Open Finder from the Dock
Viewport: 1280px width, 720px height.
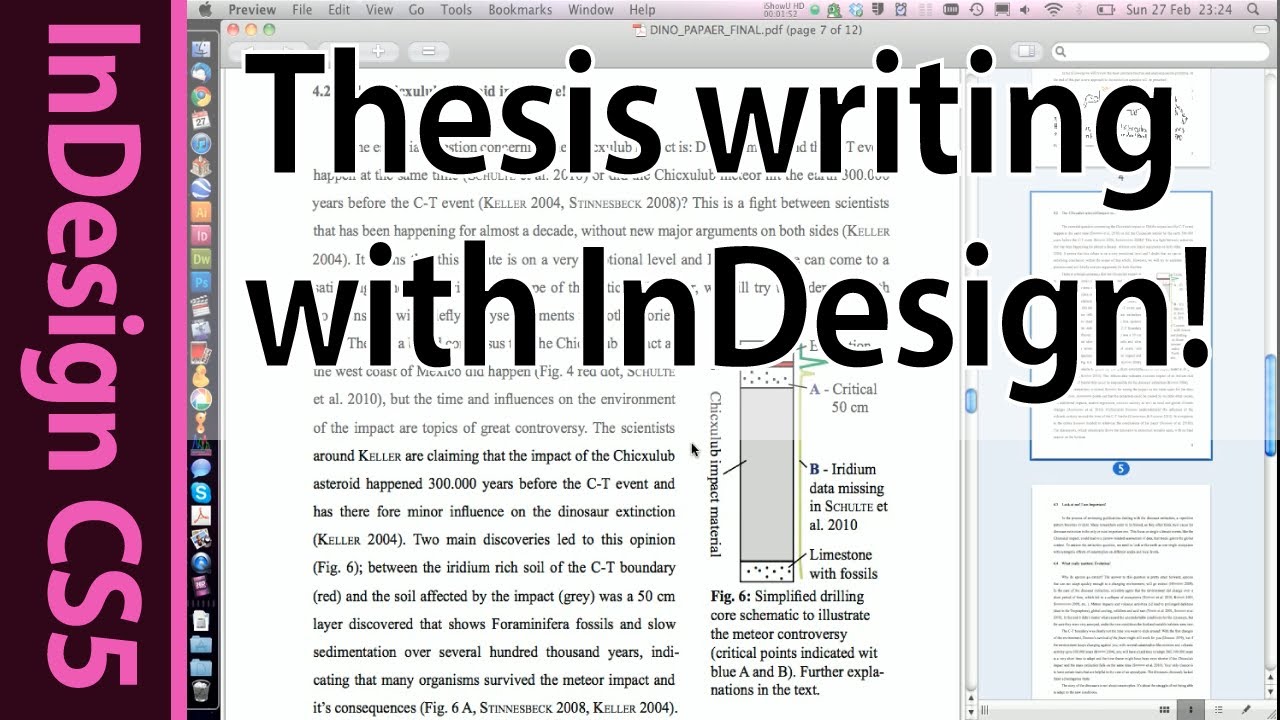click(x=201, y=49)
